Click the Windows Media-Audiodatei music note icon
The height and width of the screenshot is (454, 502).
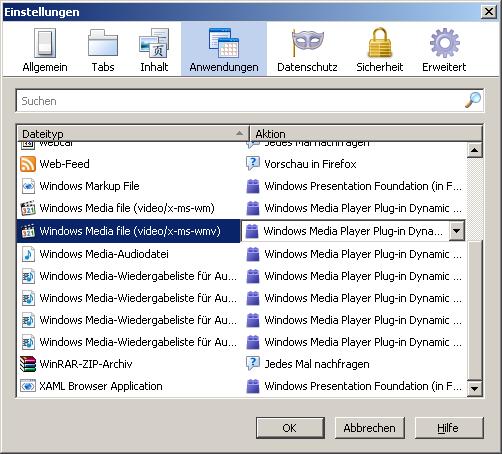click(x=28, y=254)
